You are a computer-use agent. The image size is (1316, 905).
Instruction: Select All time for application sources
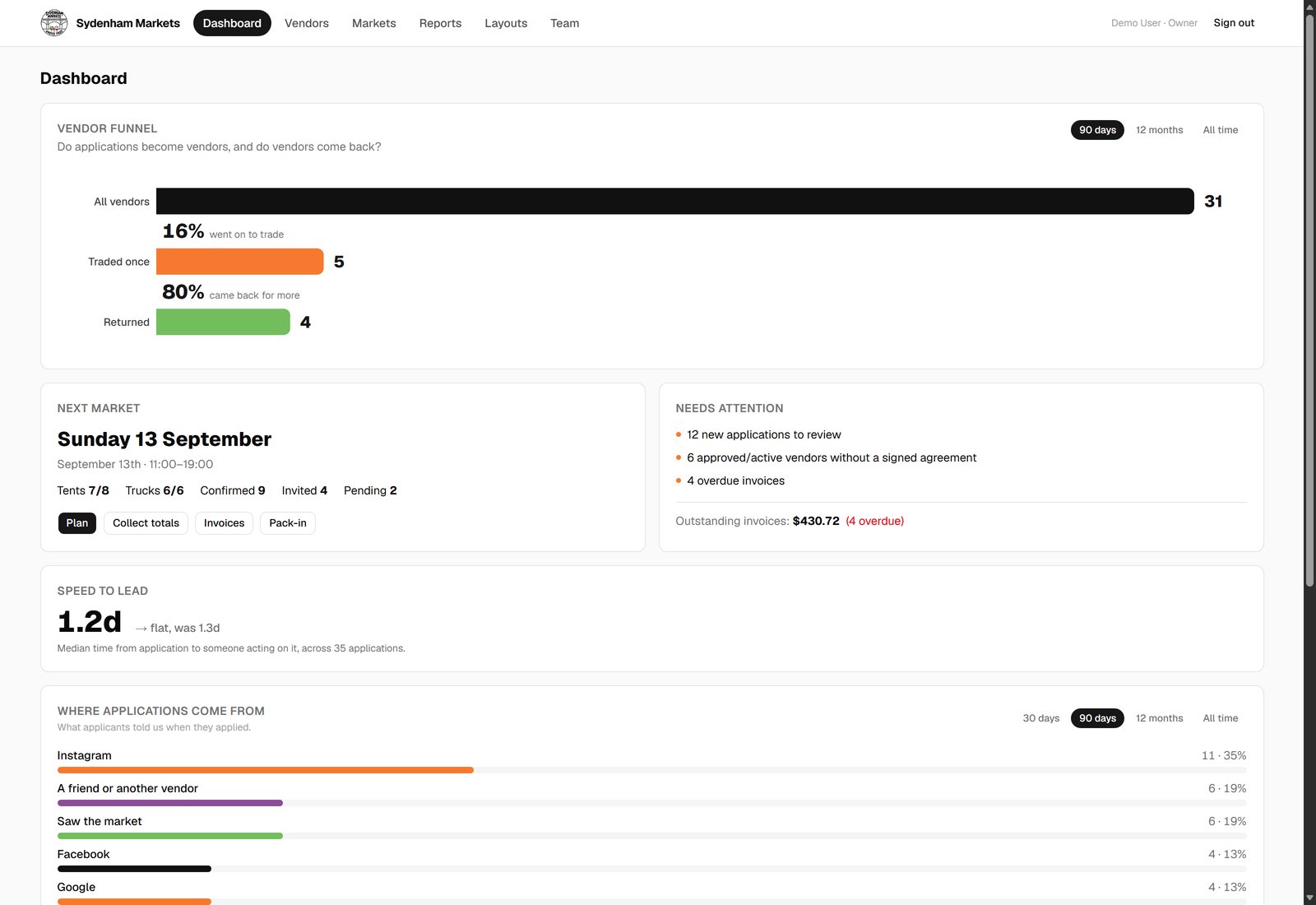(1221, 718)
